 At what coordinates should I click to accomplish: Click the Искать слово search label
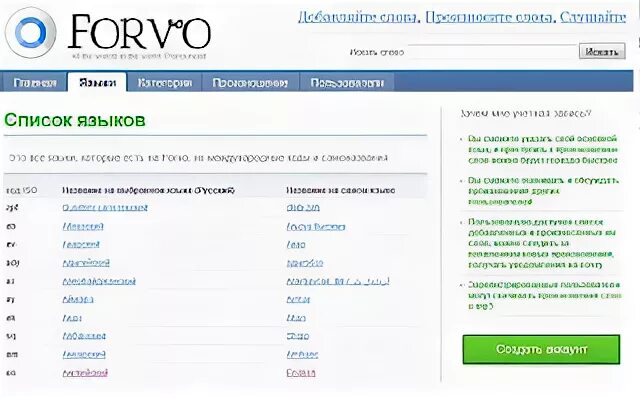tap(376, 52)
